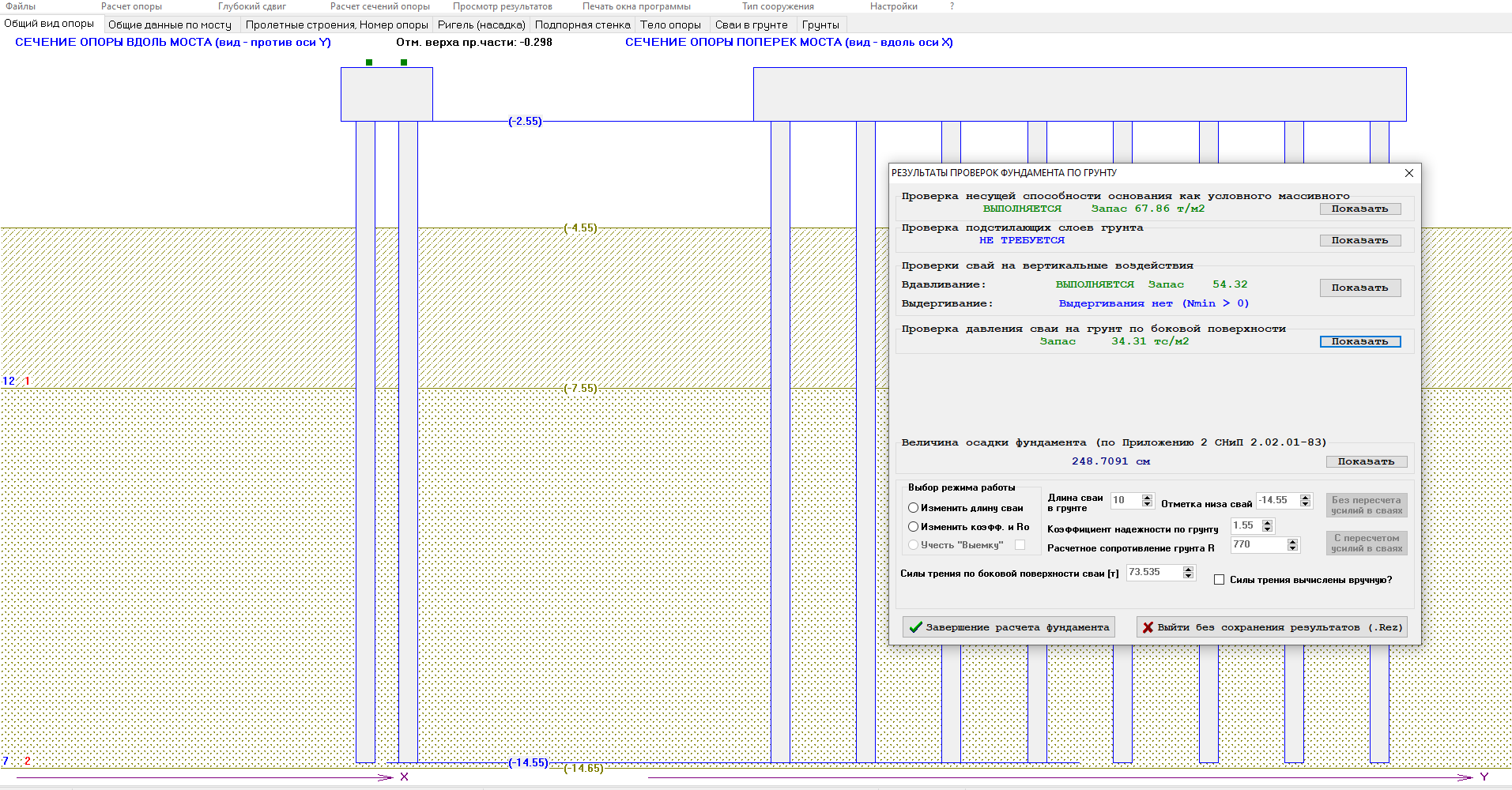This screenshot has width=1512, height=790.
Task: Open the 'Настройки' menu
Action: 894,6
